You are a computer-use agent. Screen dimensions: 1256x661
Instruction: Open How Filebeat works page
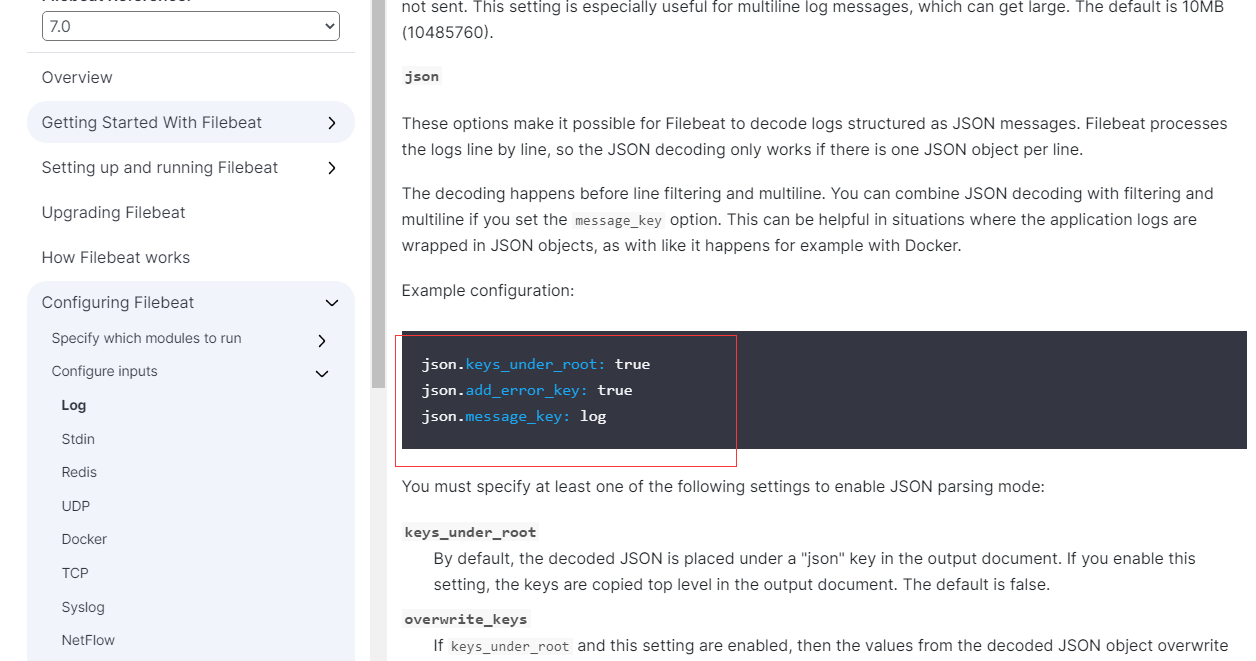pyautogui.click(x=116, y=257)
